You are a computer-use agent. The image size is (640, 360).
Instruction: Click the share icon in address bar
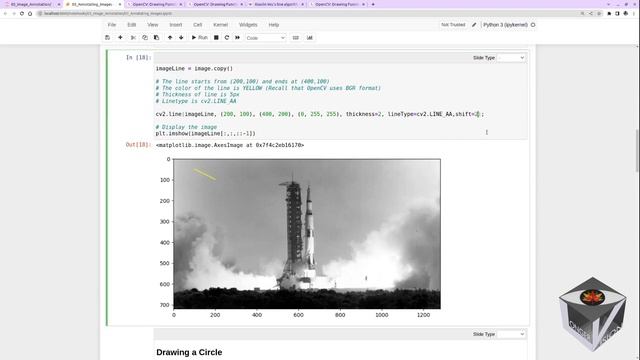click(x=591, y=13)
